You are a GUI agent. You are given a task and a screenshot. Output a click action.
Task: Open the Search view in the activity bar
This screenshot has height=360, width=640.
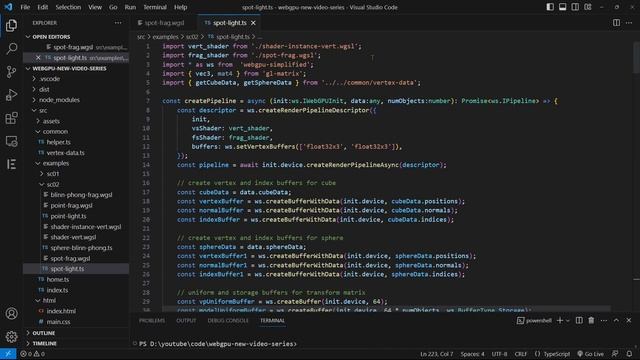11,49
